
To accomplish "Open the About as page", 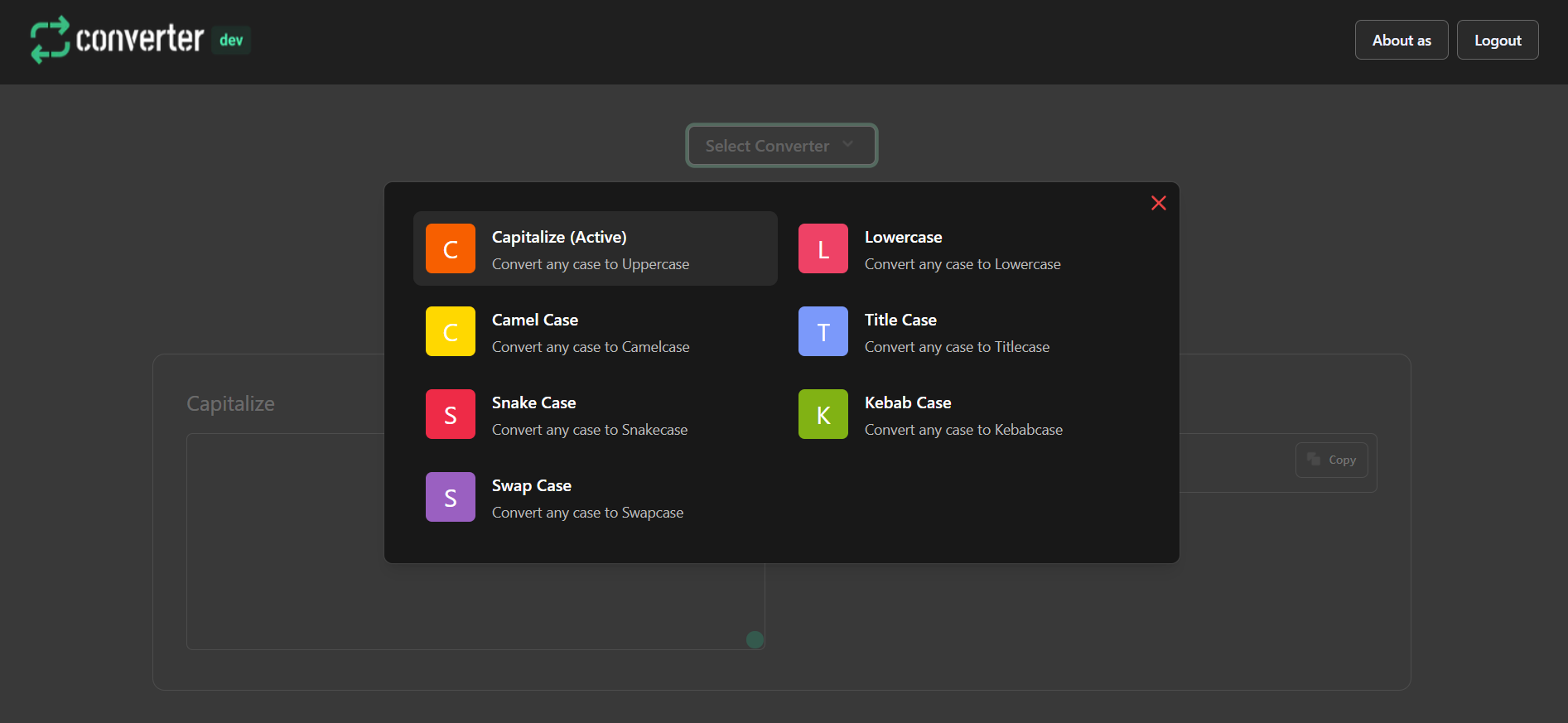I will [1402, 40].
